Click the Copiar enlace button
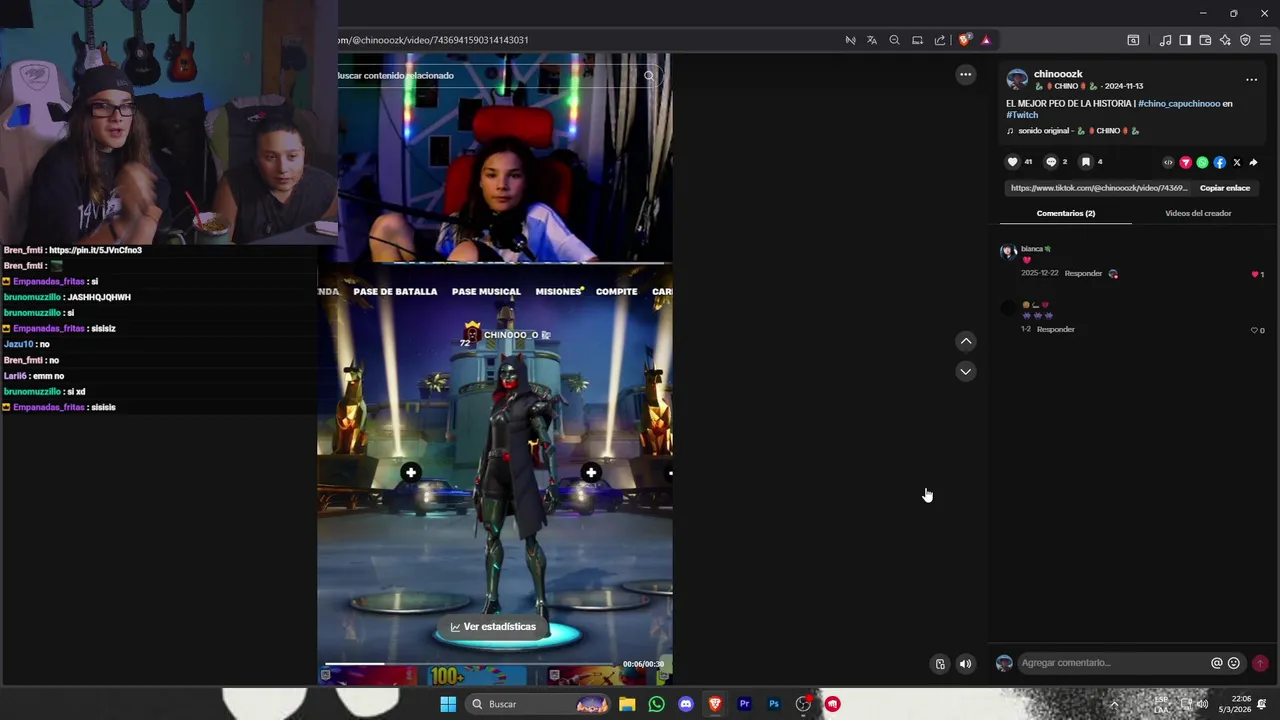This screenshot has width=1280, height=720. [1225, 188]
